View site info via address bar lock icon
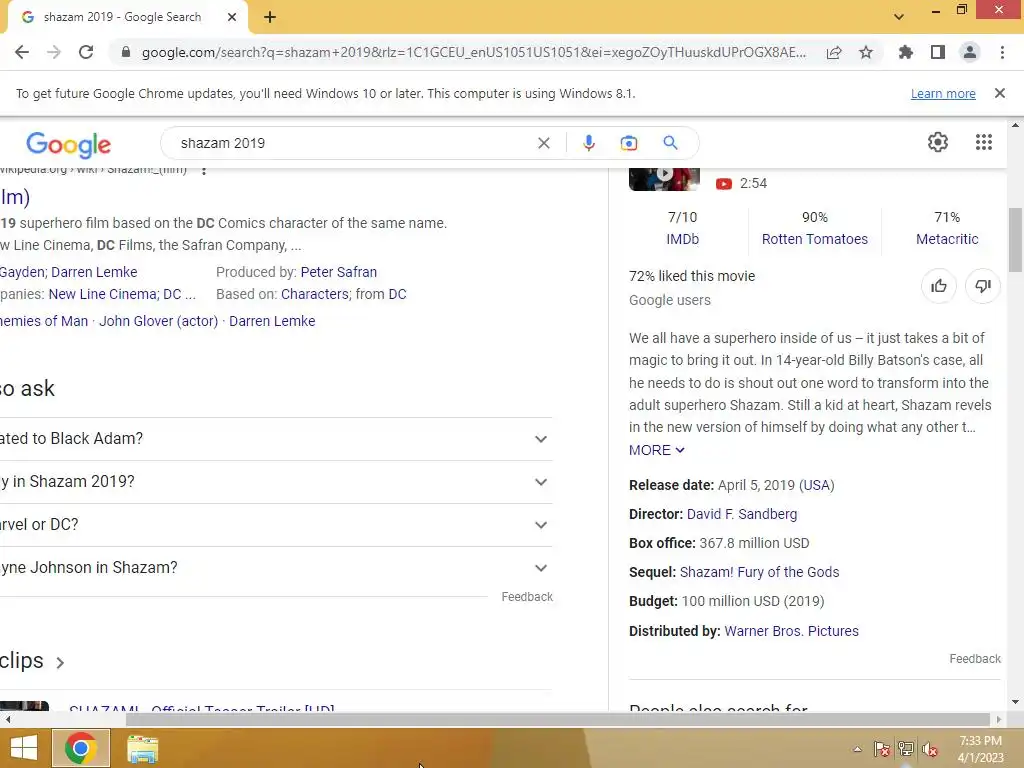 click(x=126, y=52)
